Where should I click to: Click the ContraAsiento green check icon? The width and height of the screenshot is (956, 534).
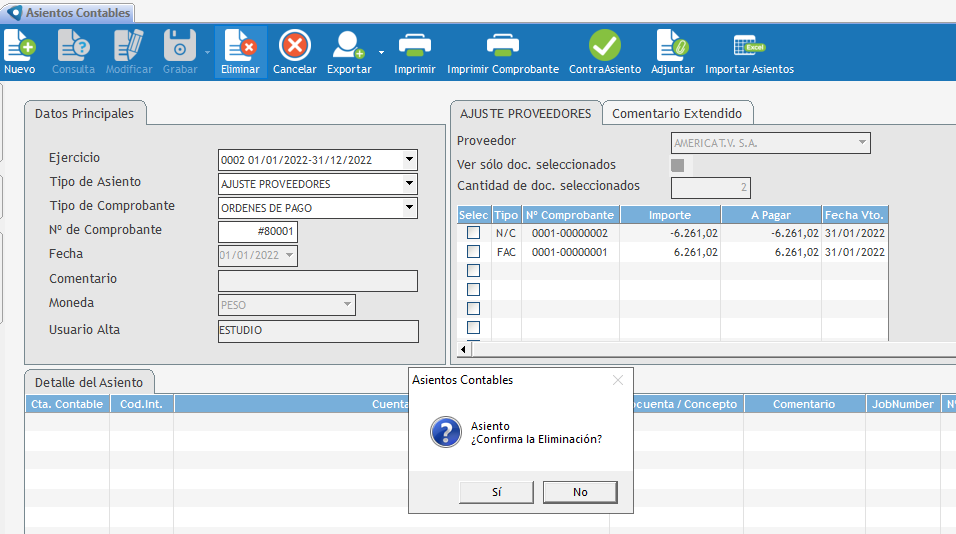(604, 46)
